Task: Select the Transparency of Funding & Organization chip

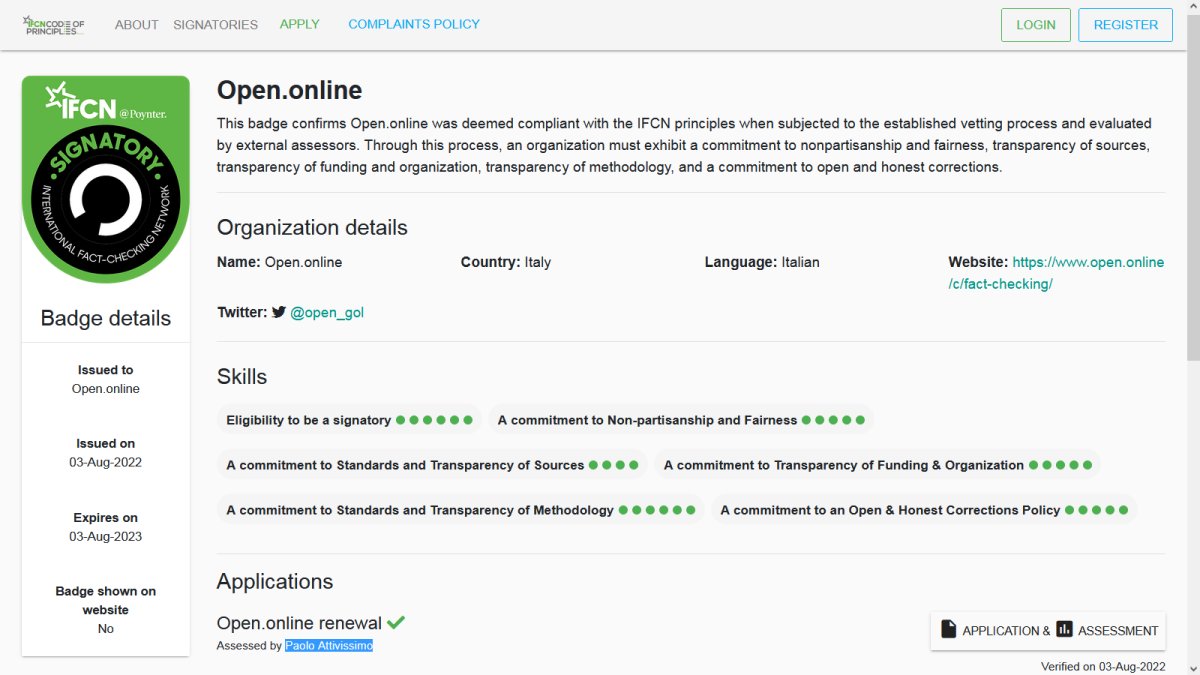Action: click(877, 465)
